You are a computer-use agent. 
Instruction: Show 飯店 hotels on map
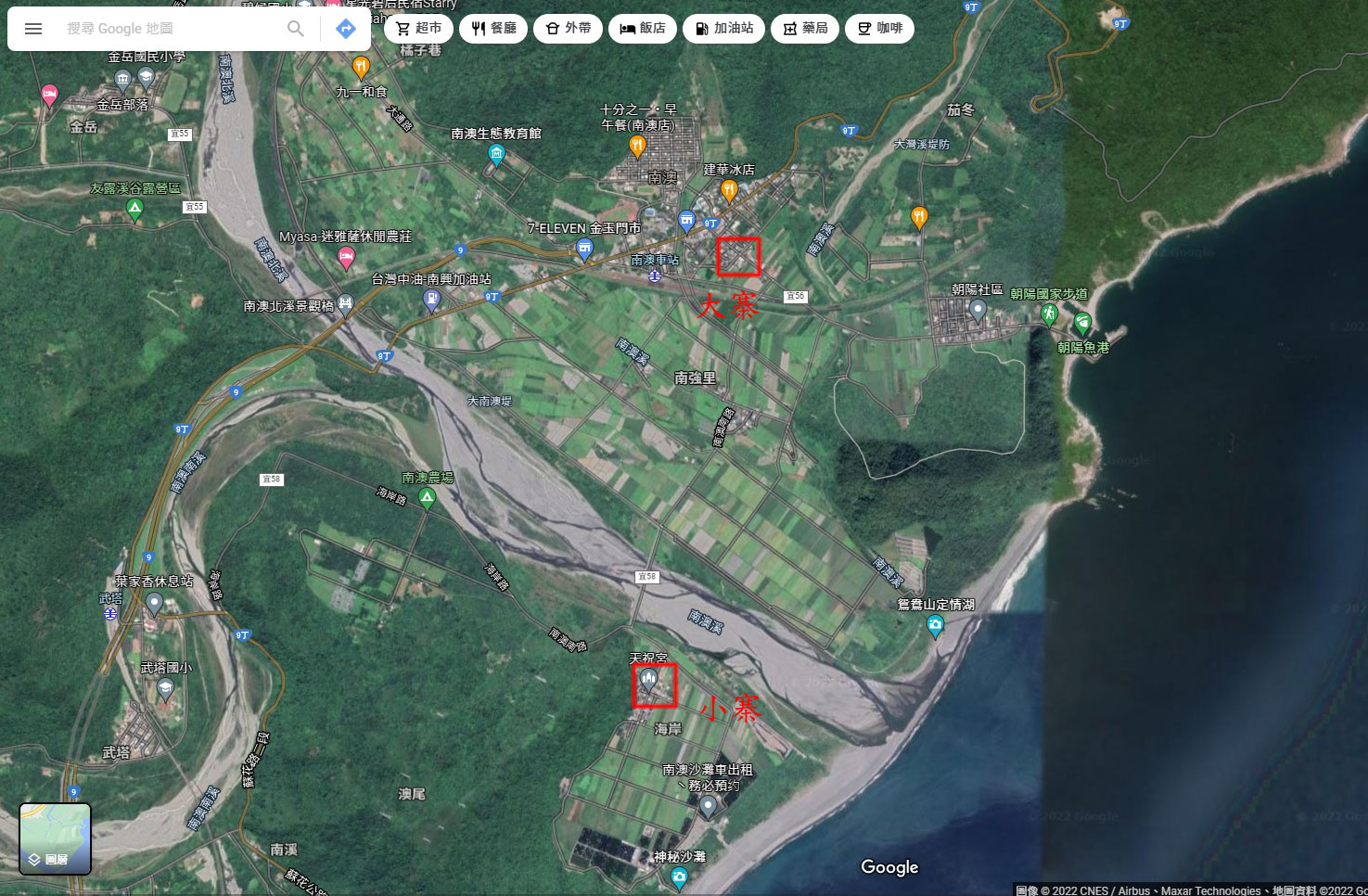pos(643,29)
